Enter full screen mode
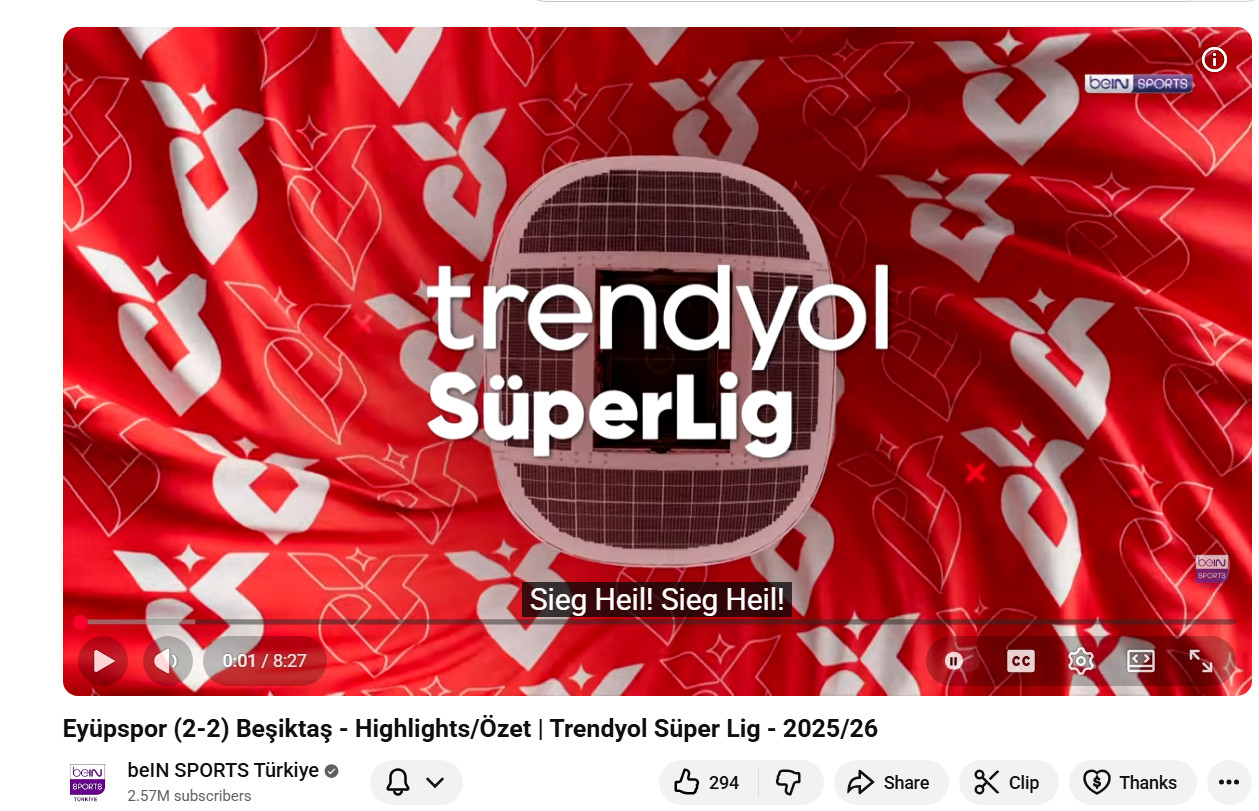Image resolution: width=1259 pixels, height=811 pixels. coord(1201,661)
